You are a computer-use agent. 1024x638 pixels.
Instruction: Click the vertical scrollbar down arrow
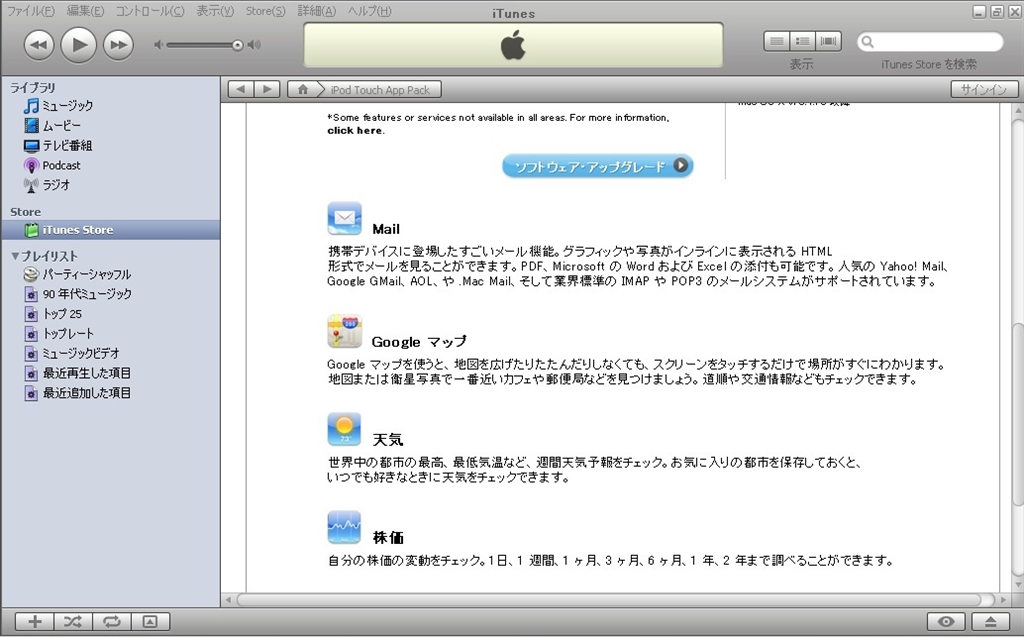(x=1018, y=584)
